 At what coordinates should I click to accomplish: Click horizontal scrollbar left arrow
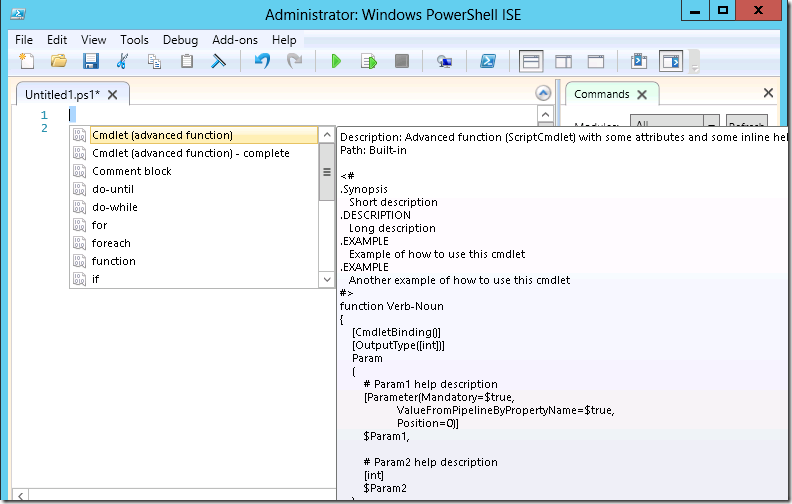click(x=20, y=495)
